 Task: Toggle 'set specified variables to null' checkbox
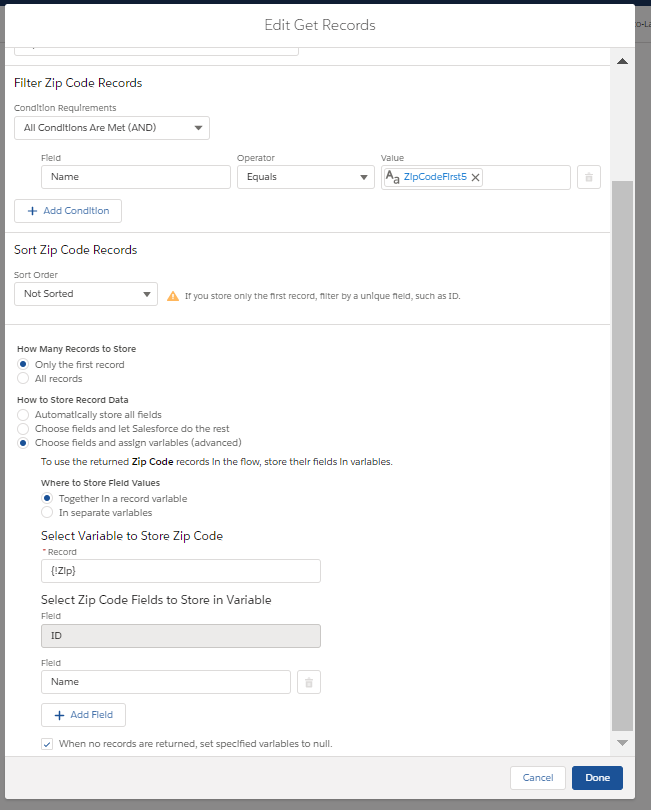(47, 744)
